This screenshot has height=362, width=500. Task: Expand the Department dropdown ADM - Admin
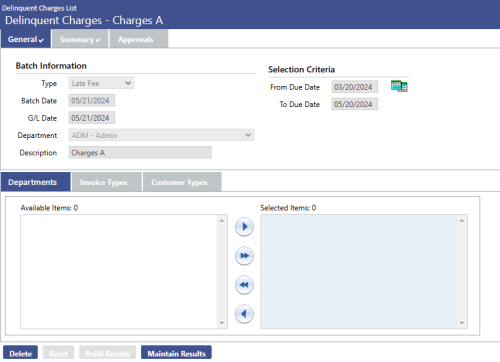pyautogui.click(x=161, y=135)
